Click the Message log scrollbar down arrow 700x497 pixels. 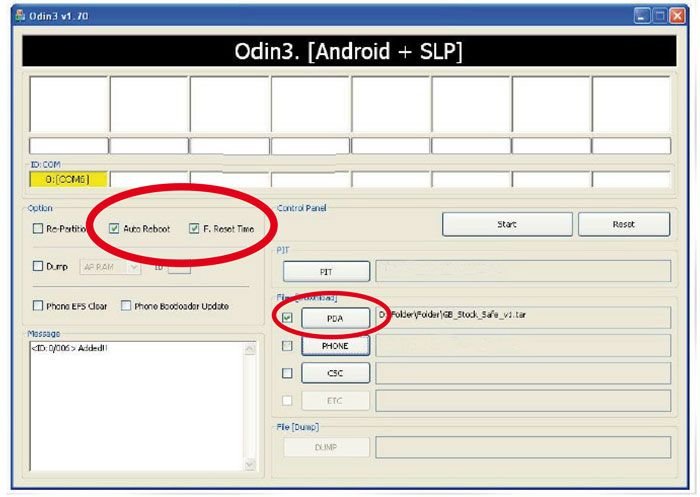(x=250, y=465)
